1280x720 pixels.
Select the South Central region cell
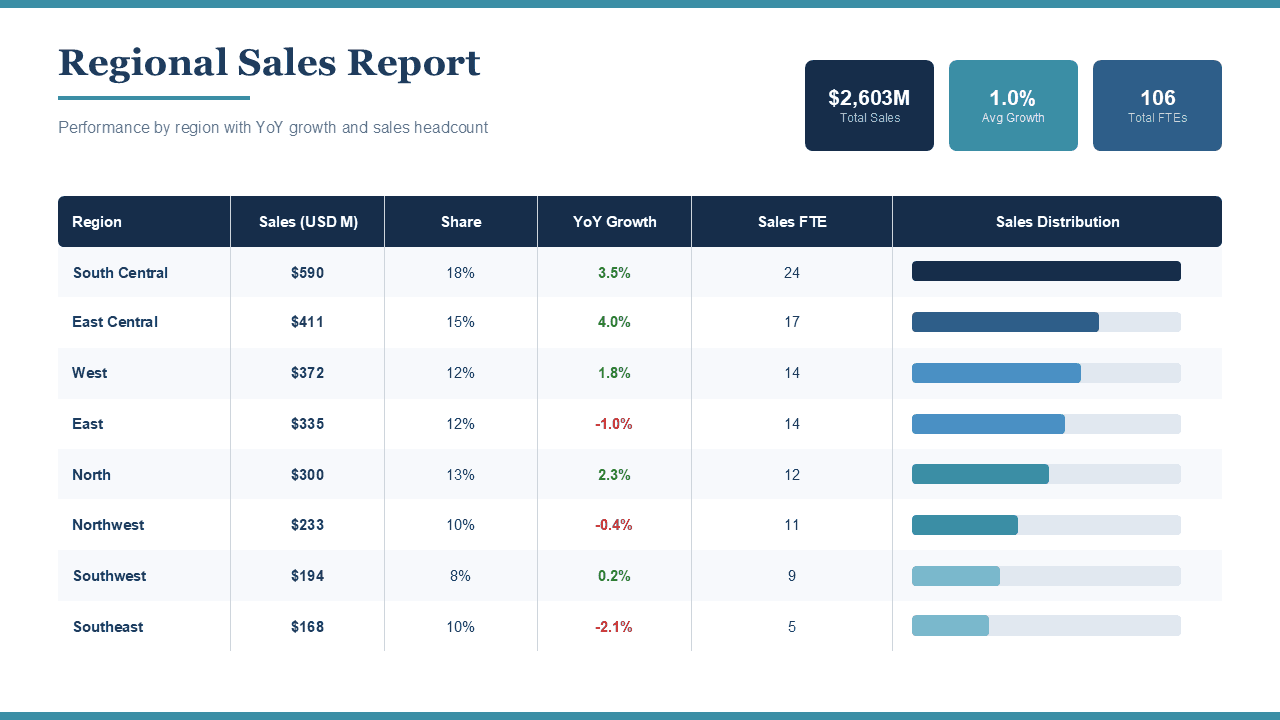120,273
